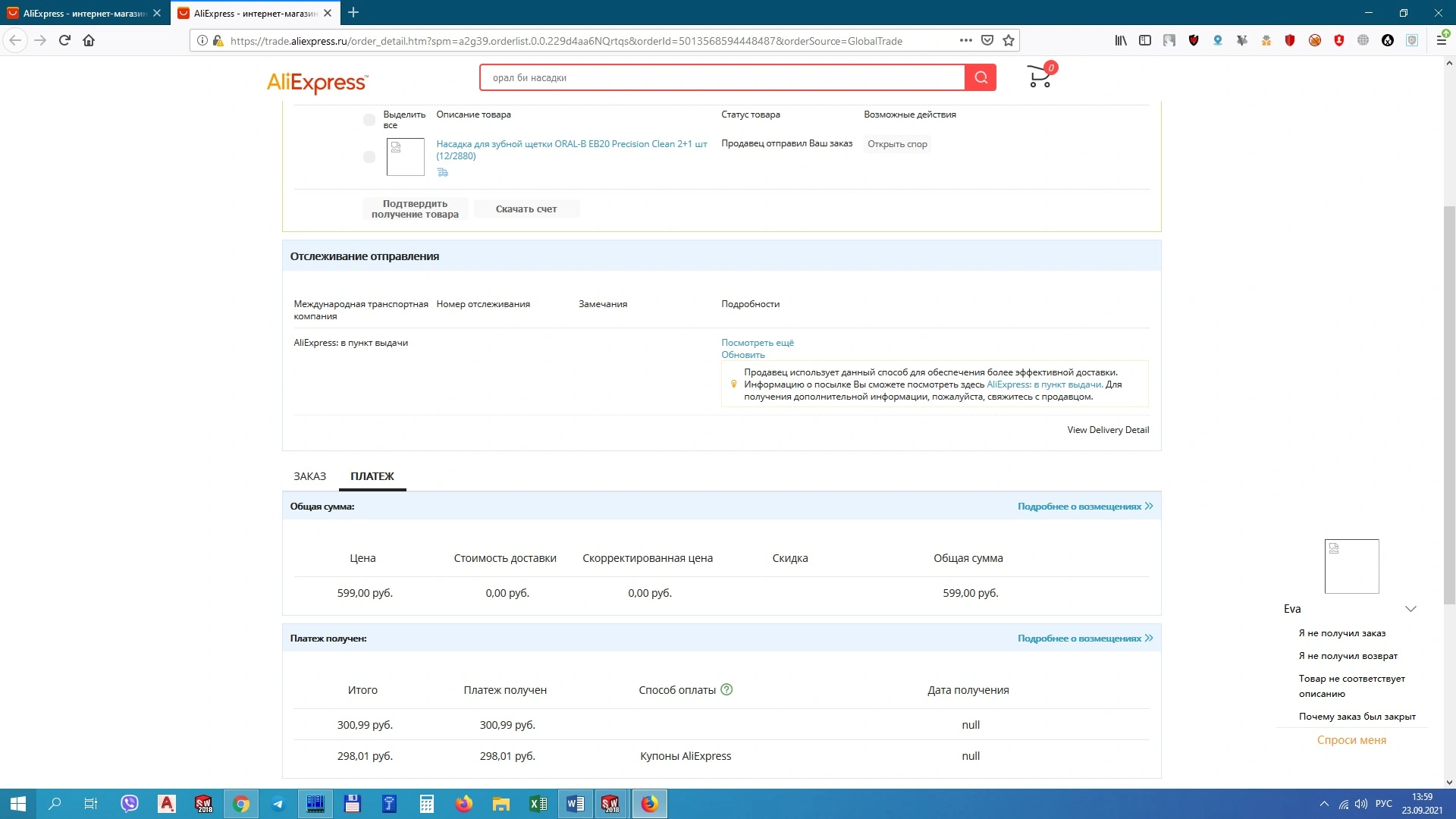Click the blue map pin extension icon
This screenshot has height=819, width=1456.
pyautogui.click(x=1218, y=41)
